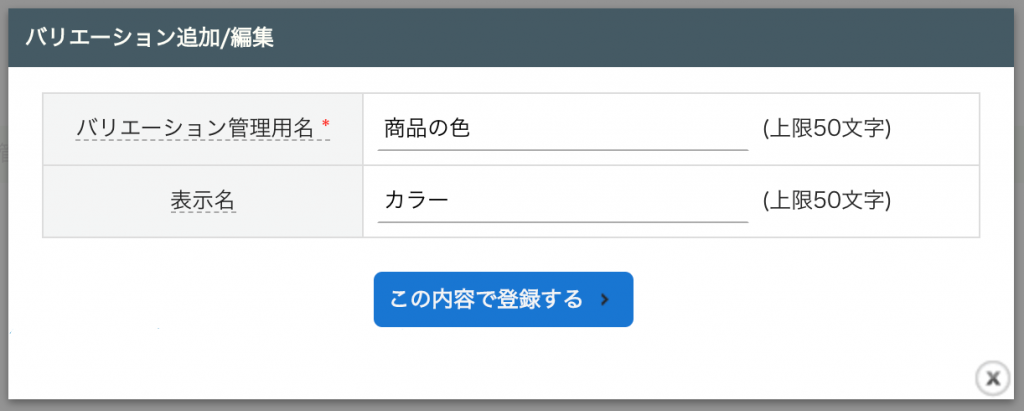Click the gray label cell of 表示名 row
This screenshot has height=411, width=1024.
(202, 201)
